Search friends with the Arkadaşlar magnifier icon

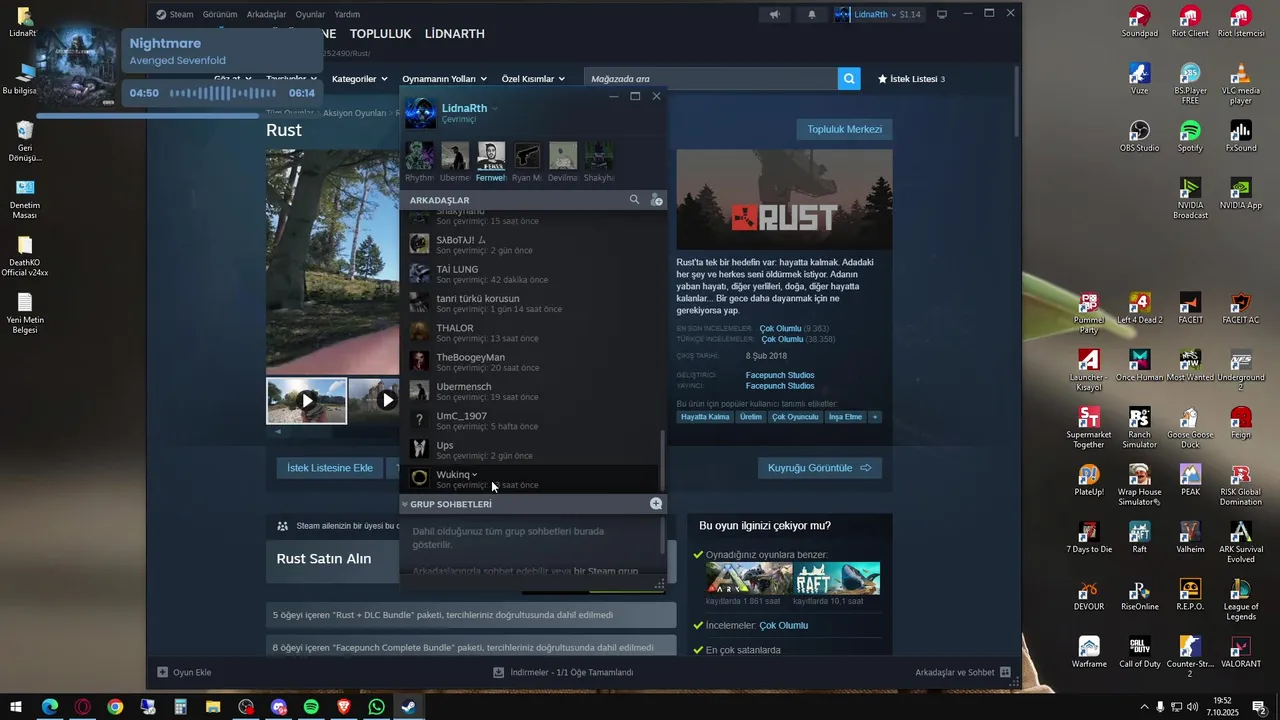(634, 200)
